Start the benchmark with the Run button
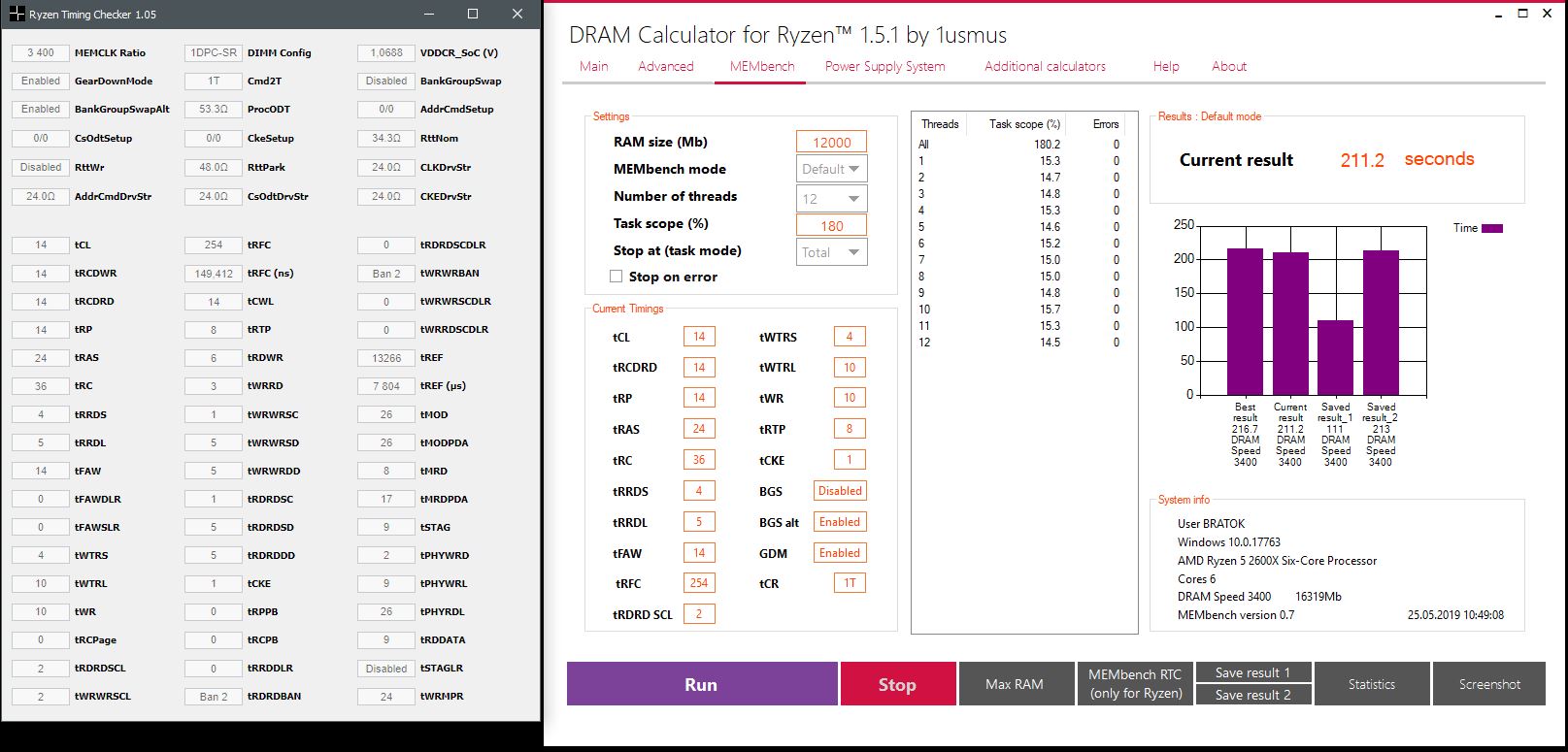The height and width of the screenshot is (752, 1568). tap(702, 684)
